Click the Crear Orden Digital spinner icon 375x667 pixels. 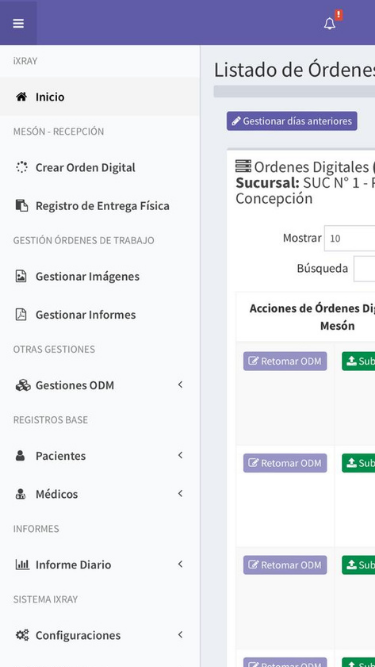coord(21,167)
